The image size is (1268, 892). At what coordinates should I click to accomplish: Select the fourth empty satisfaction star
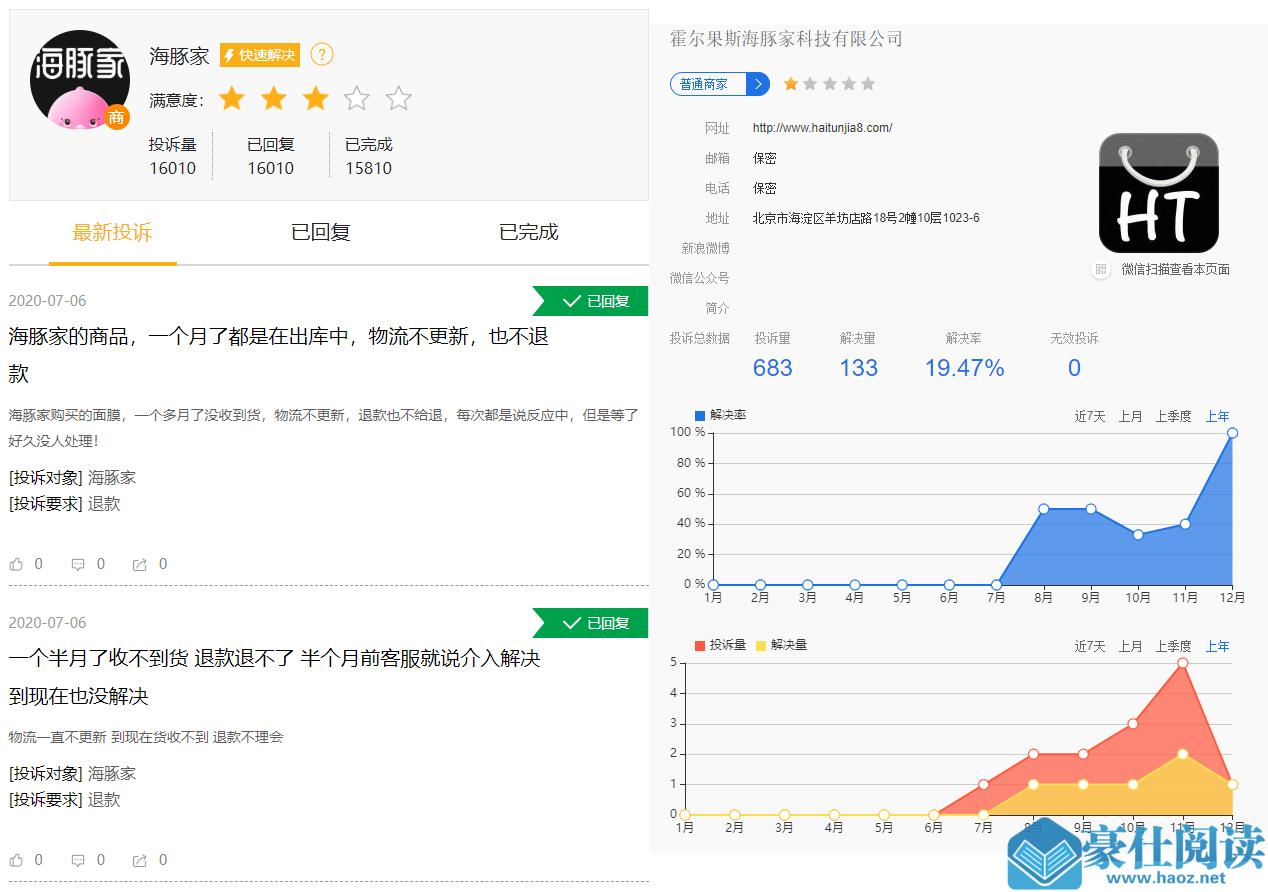357,98
